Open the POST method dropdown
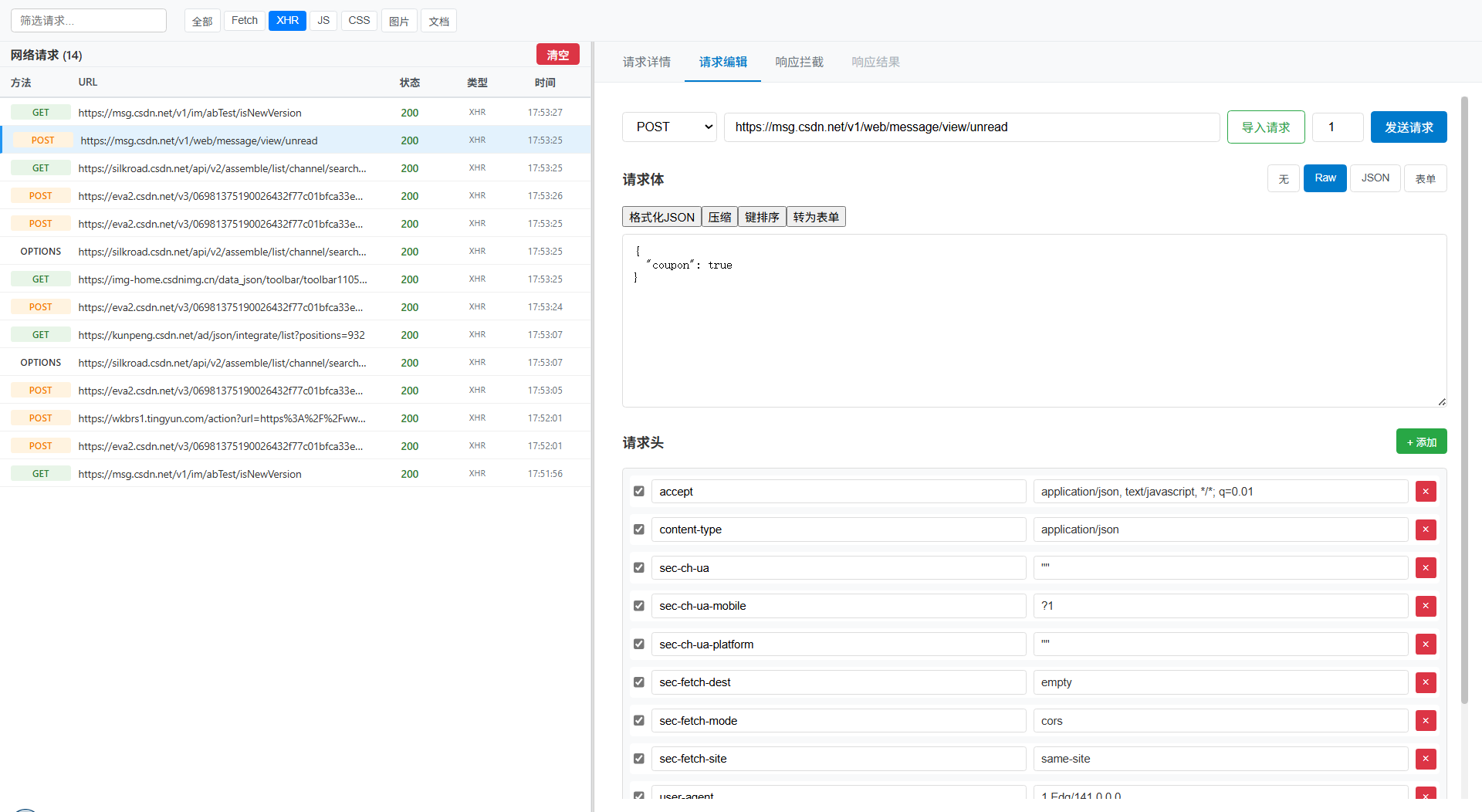1482x812 pixels. (x=669, y=127)
